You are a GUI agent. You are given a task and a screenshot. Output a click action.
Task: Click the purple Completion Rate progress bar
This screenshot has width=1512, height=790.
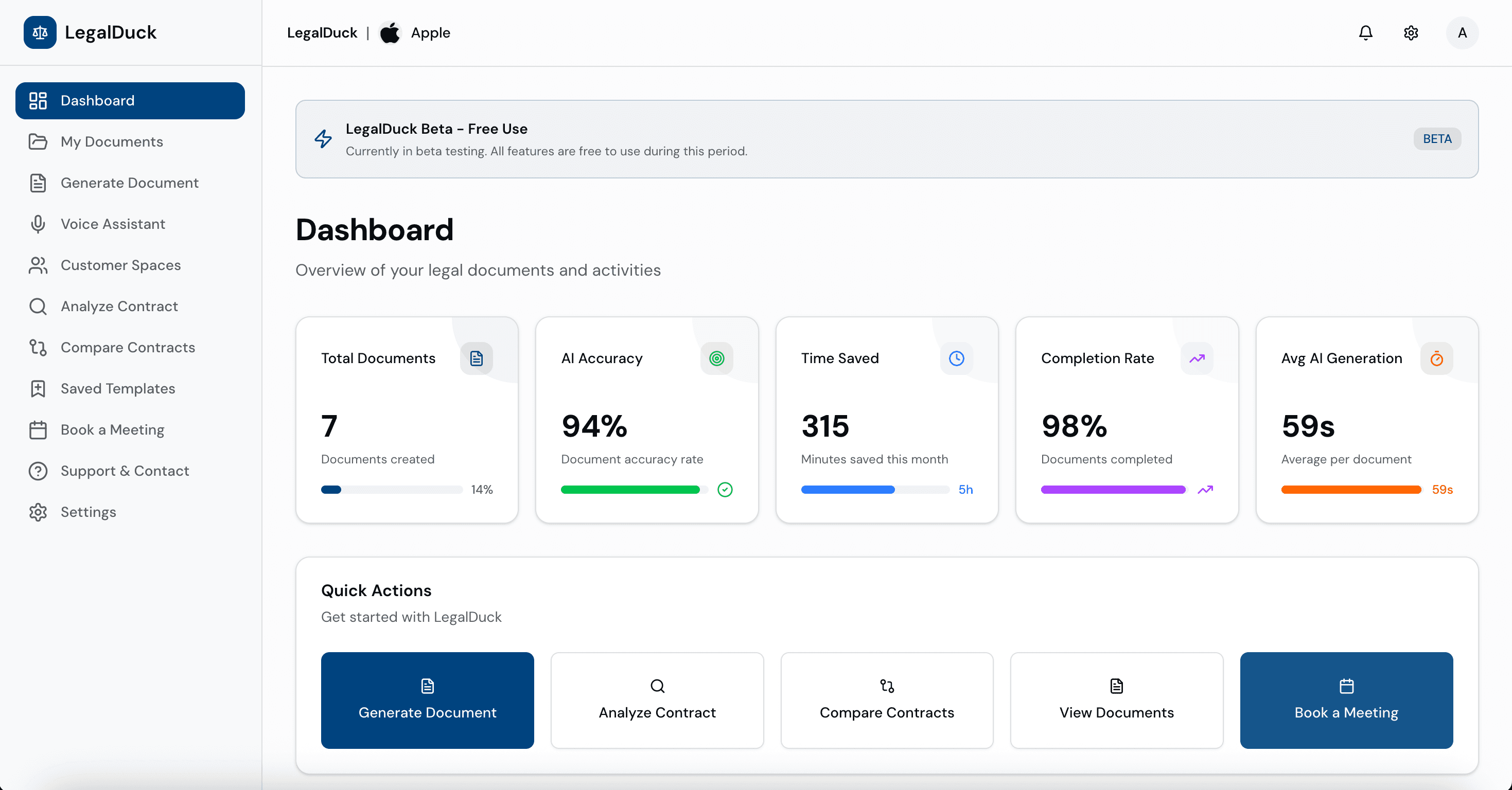point(1114,490)
